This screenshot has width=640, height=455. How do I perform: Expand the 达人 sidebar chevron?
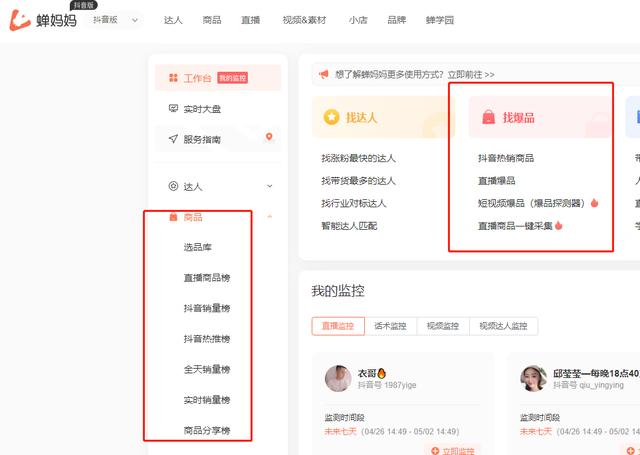pos(269,186)
